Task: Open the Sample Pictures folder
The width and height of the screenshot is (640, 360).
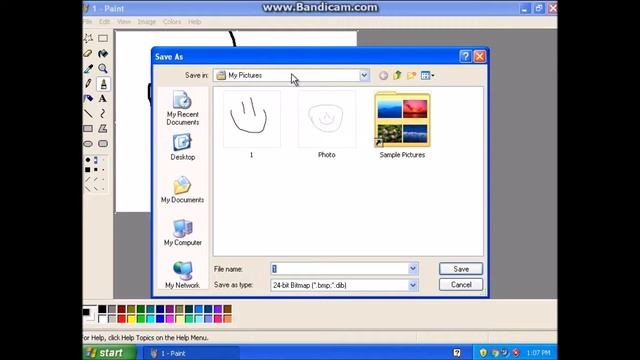Action: coord(402,124)
